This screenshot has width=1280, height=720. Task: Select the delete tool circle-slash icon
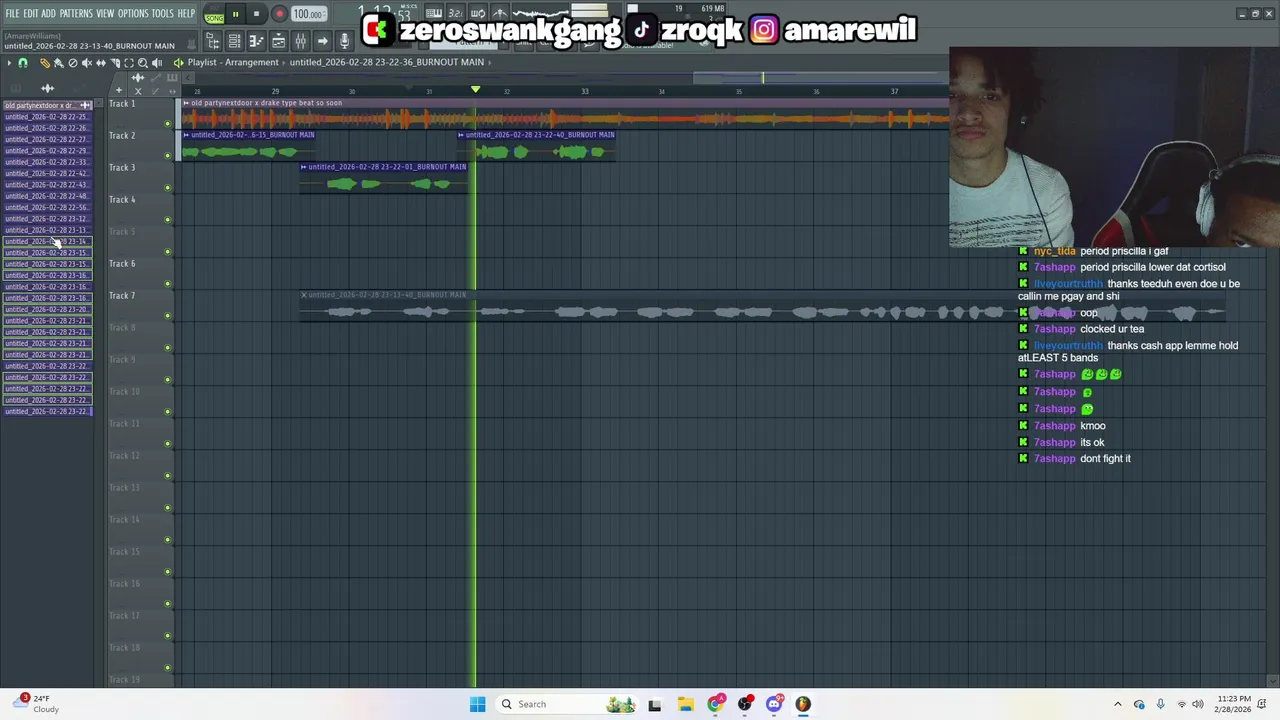(73, 62)
